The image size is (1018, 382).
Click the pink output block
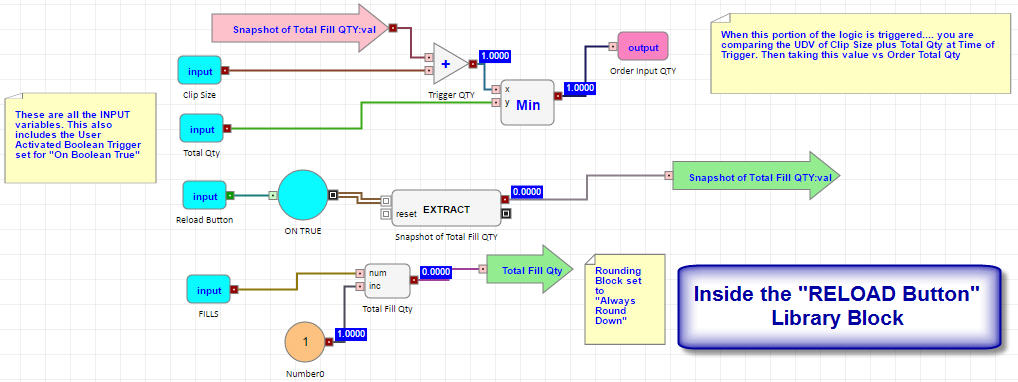coord(643,46)
